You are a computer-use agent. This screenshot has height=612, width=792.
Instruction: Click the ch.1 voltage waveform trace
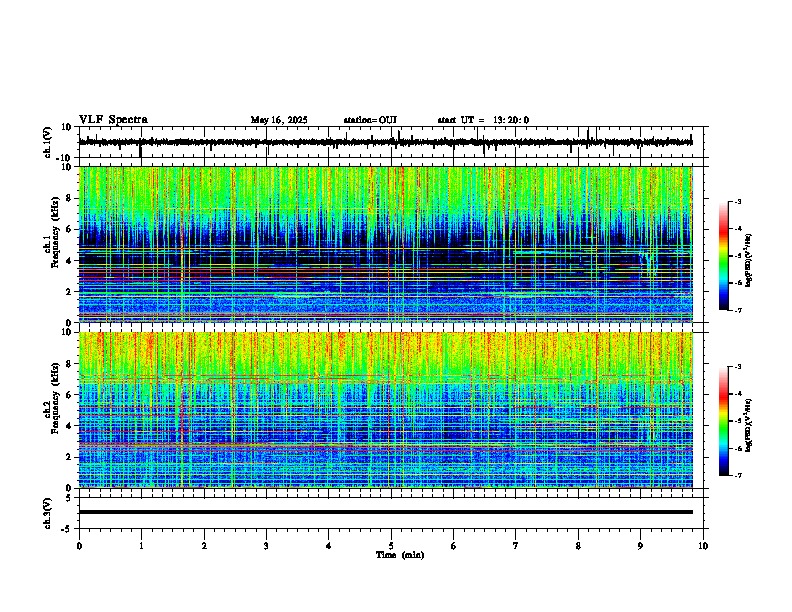386,142
